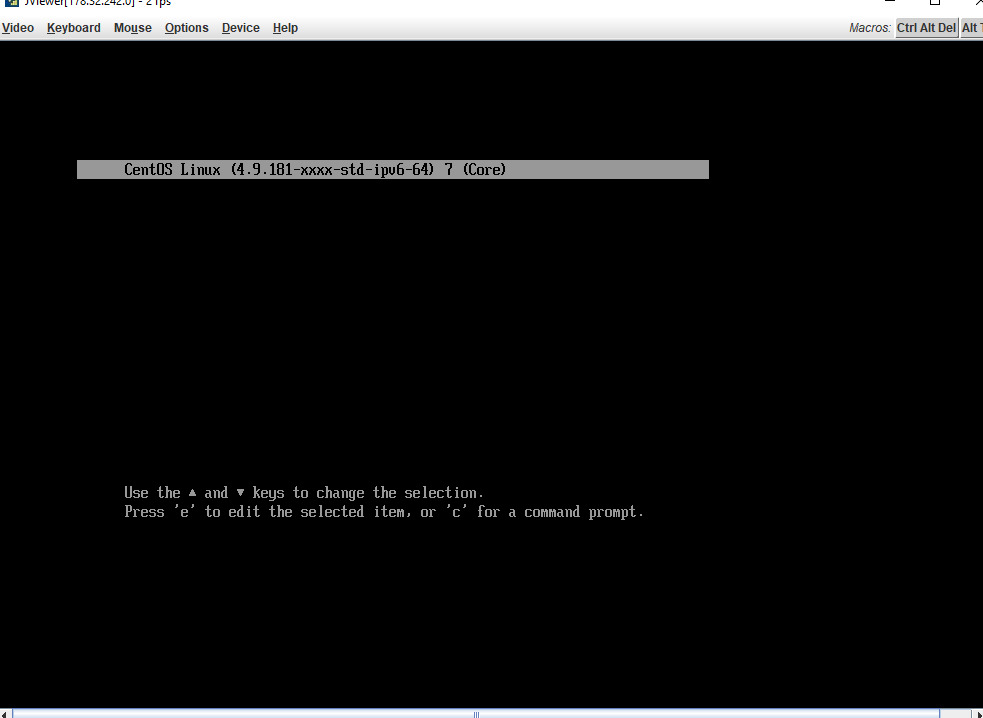The height and width of the screenshot is (718, 983).
Task: Send the Ctrl Alt Del macro
Action: click(x=926, y=28)
